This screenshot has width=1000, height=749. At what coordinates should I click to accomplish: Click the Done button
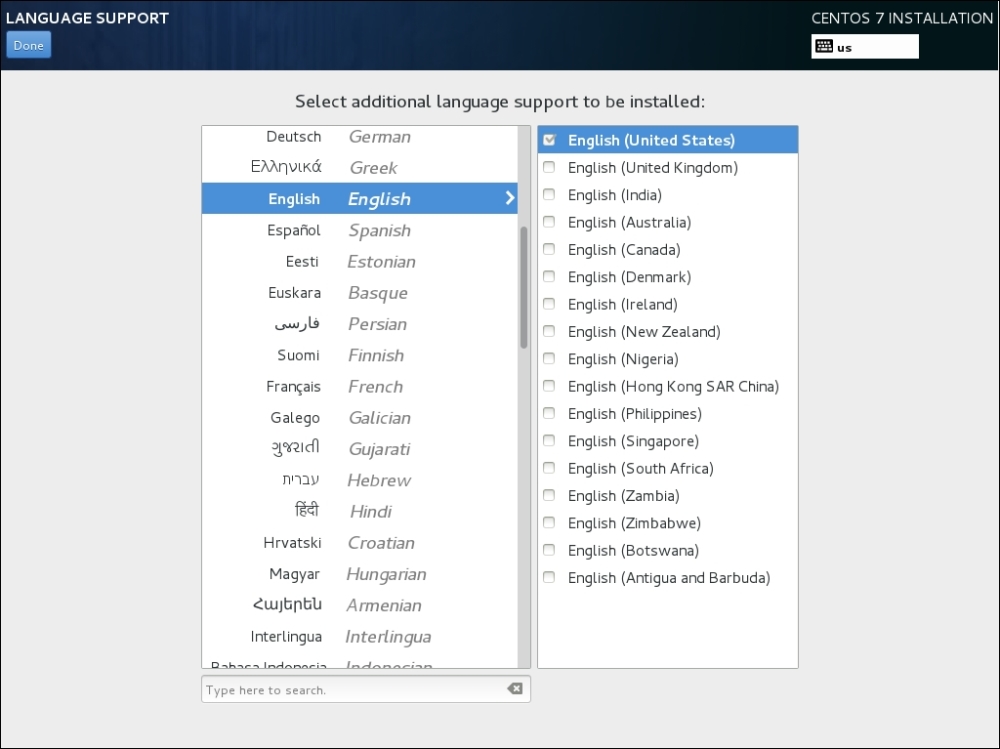pyautogui.click(x=29, y=45)
